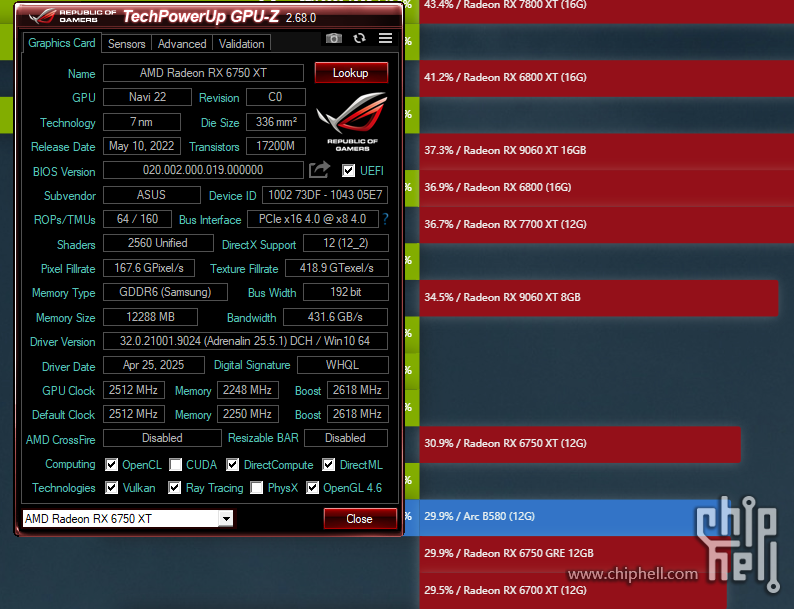Click the Memory Size field 12288 MB
The image size is (794, 609).
coord(150,317)
